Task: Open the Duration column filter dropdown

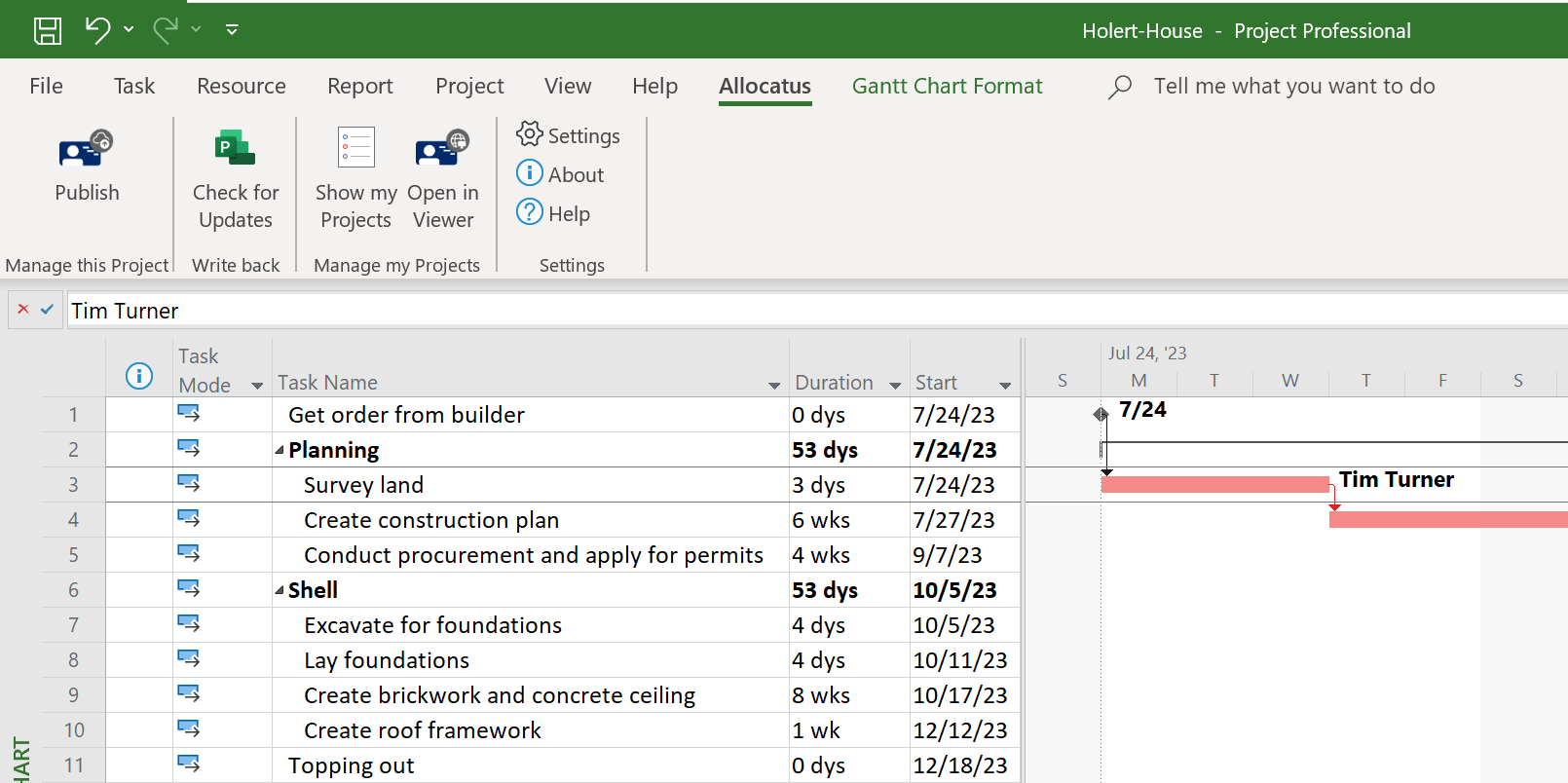Action: tap(895, 386)
